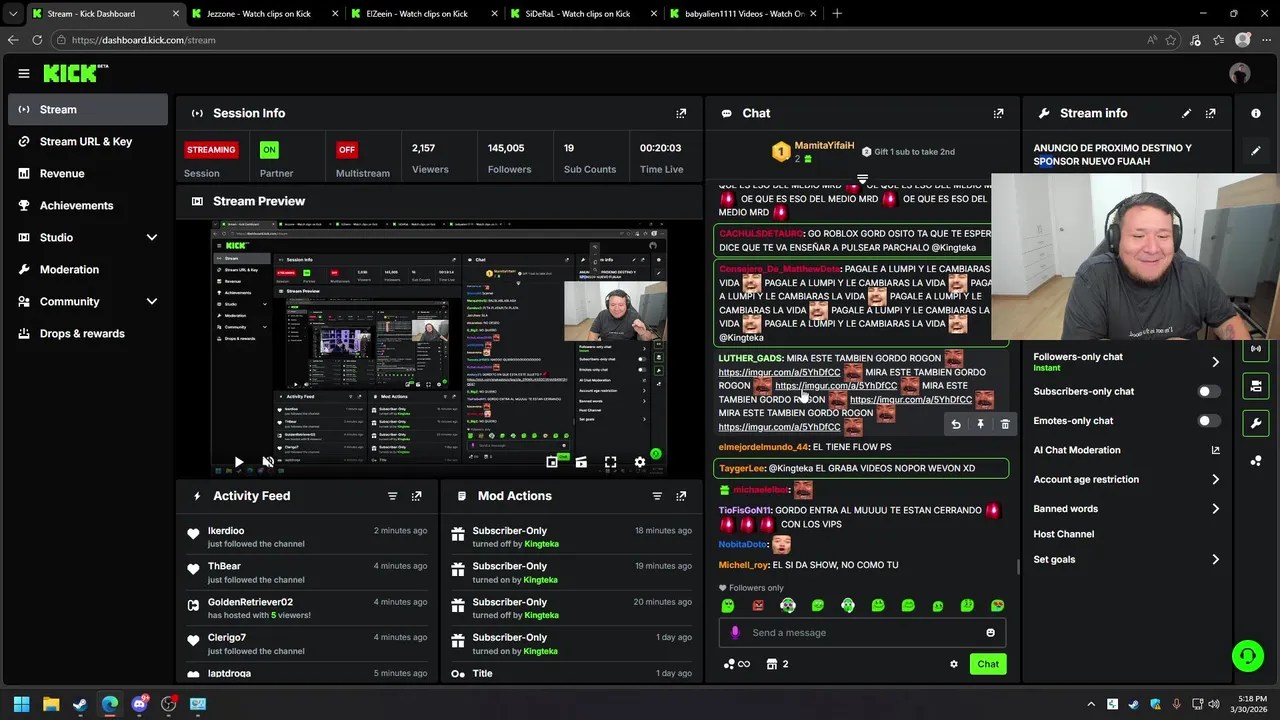1280x720 pixels.
Task: Click the Ikerdioo follow activity entry
Action: point(308,537)
